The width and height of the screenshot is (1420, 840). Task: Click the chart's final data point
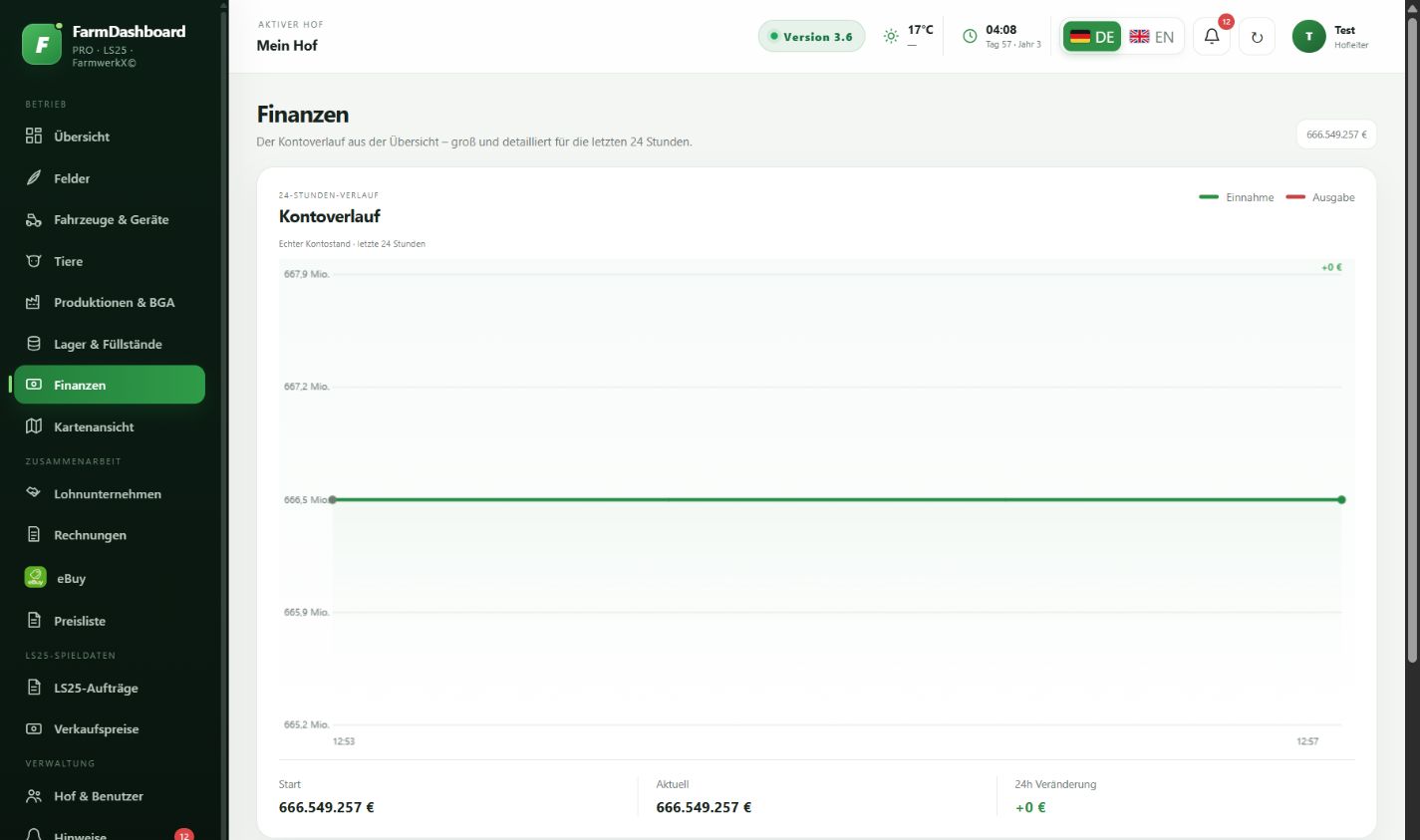coord(1341,499)
